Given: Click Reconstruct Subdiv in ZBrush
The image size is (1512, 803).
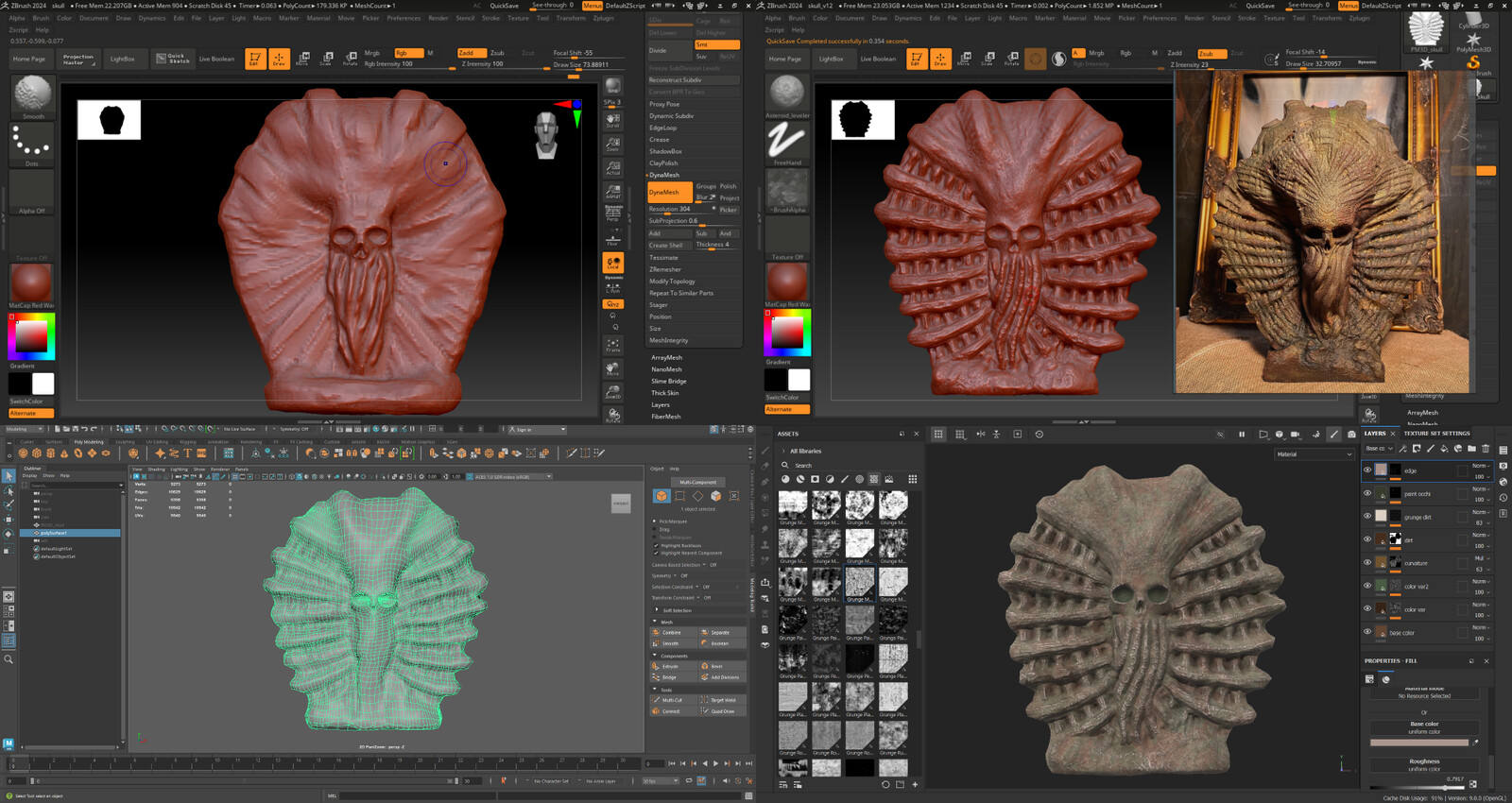Looking at the screenshot, I should [694, 80].
